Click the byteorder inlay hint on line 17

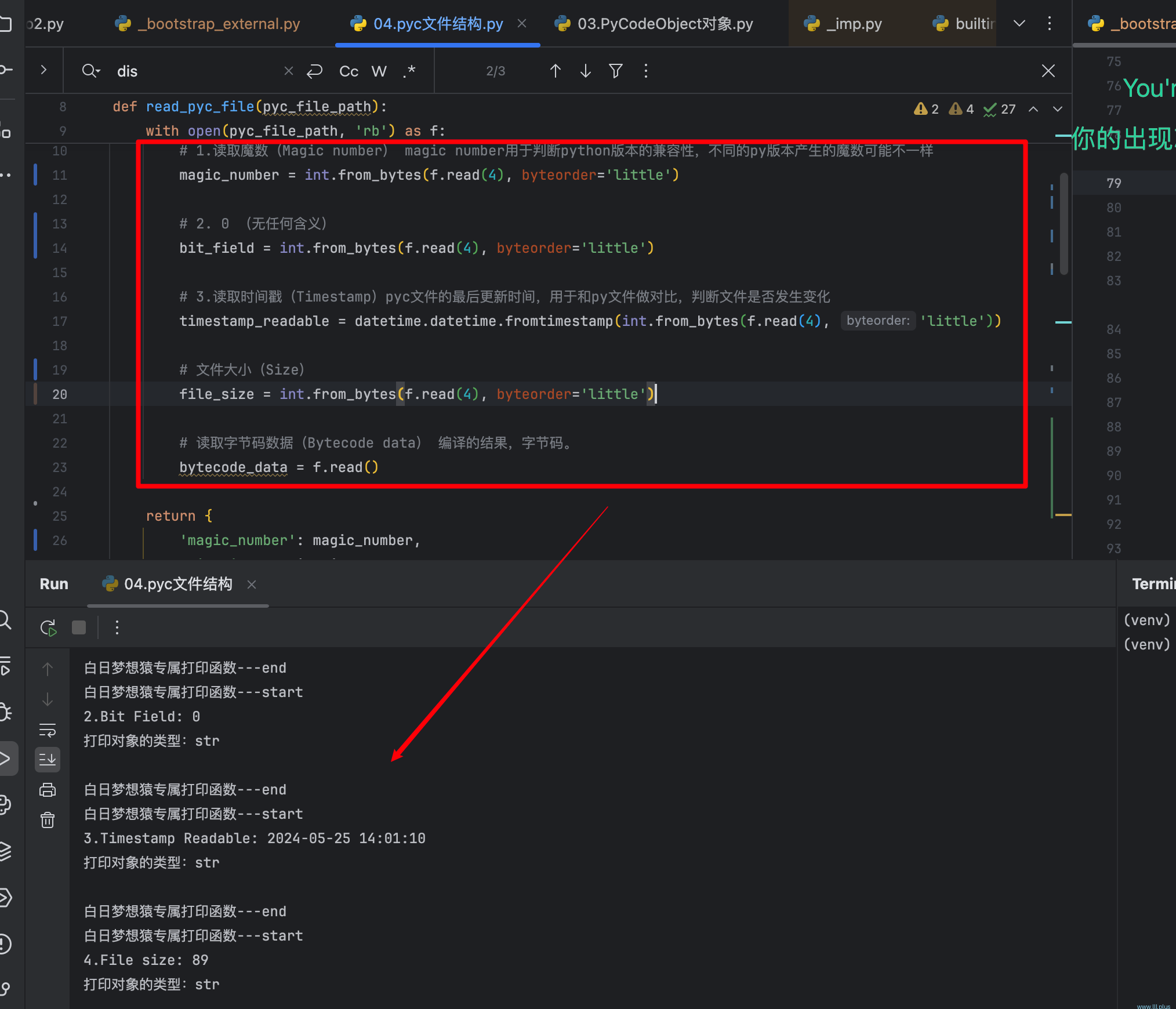(x=878, y=321)
